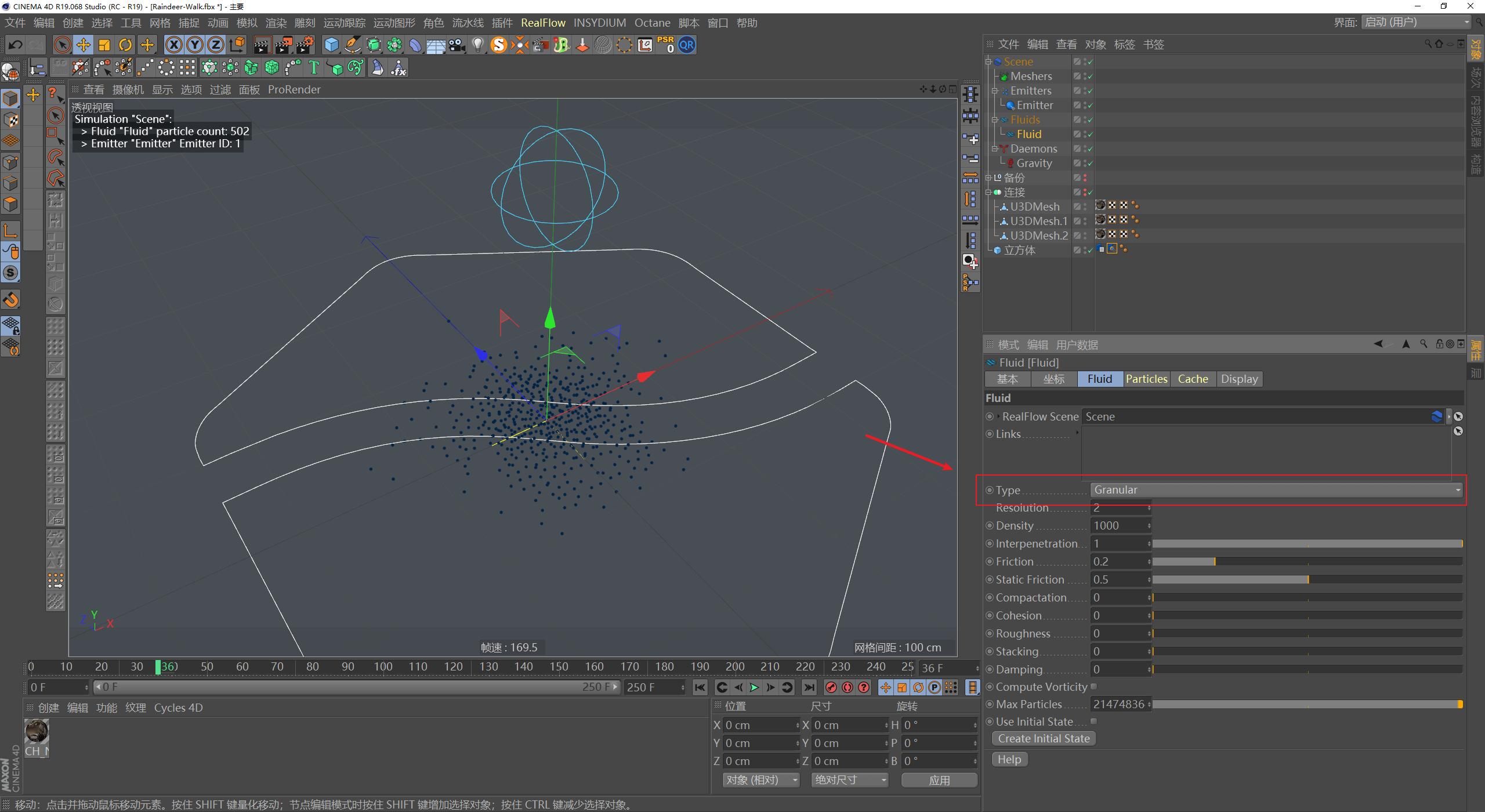Screen dimensions: 1485x812
Task: Click the Undo arrow icon
Action: pyautogui.click(x=15, y=45)
